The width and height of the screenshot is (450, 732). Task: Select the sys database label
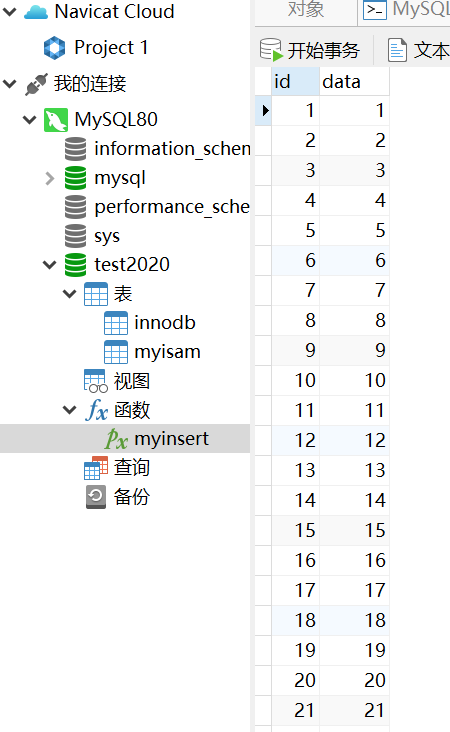(107, 237)
